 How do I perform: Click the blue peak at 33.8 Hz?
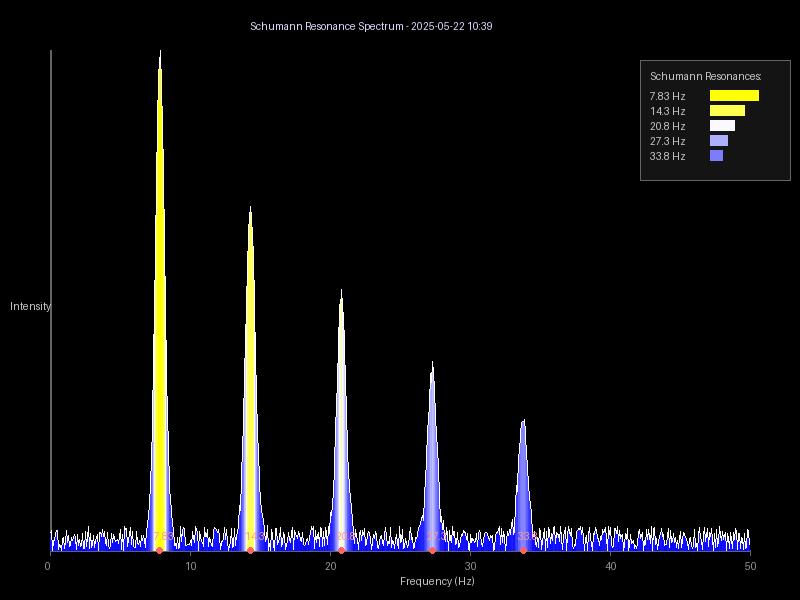tap(523, 485)
